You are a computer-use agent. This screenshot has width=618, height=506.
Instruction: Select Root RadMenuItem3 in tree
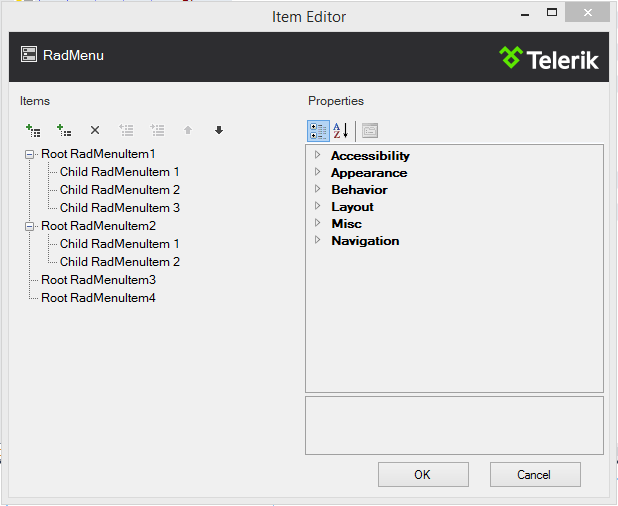(98, 280)
